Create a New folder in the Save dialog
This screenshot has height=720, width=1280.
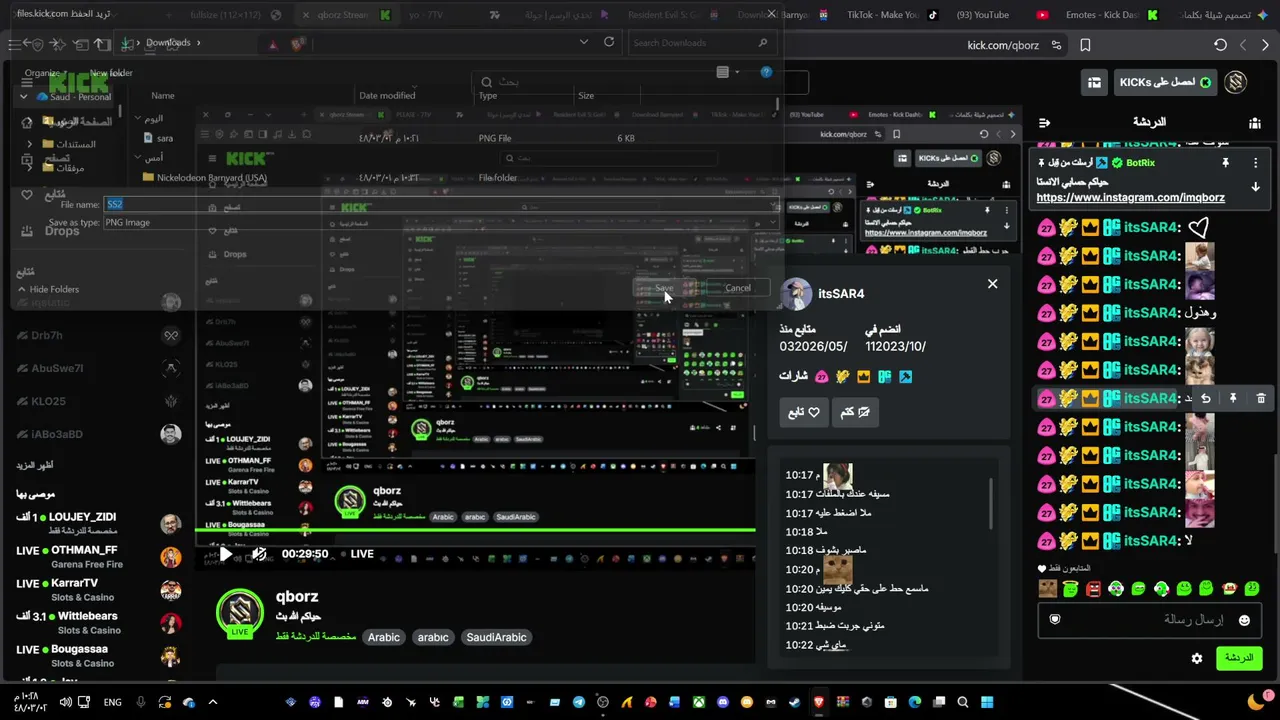click(x=111, y=72)
